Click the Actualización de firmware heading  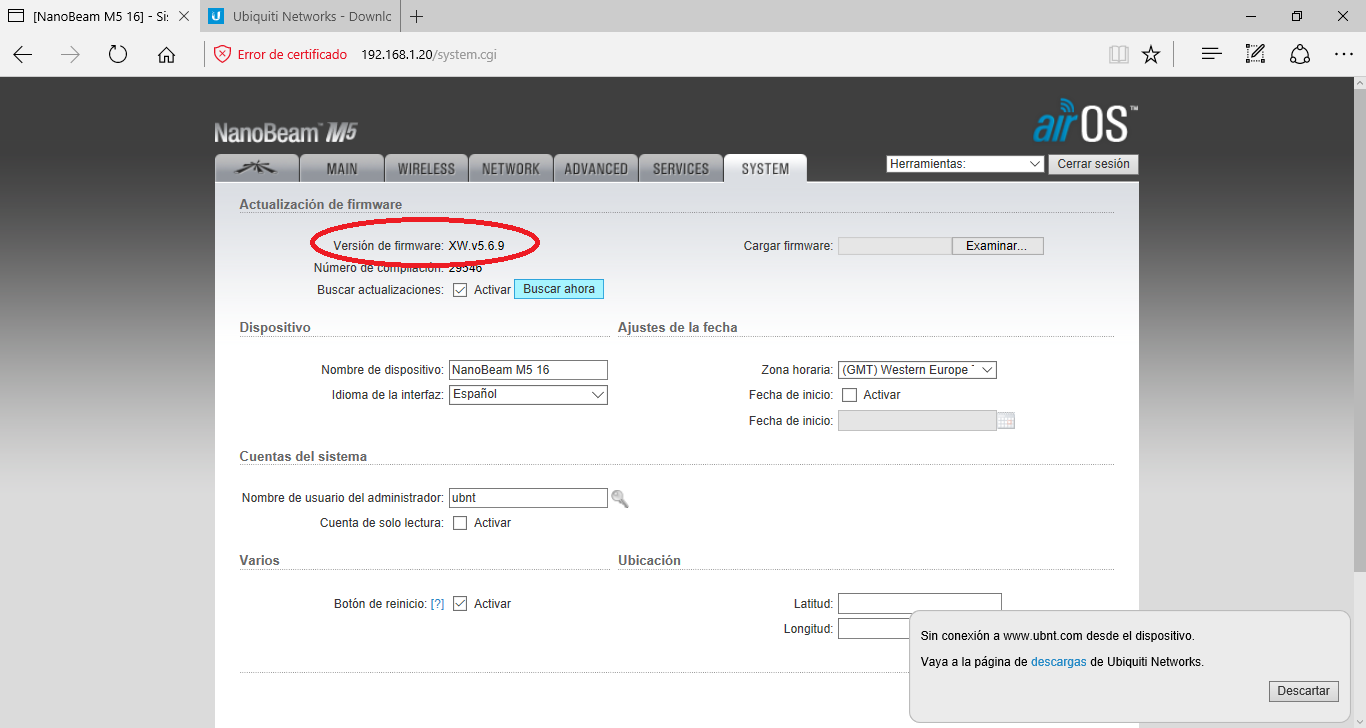pos(321,204)
